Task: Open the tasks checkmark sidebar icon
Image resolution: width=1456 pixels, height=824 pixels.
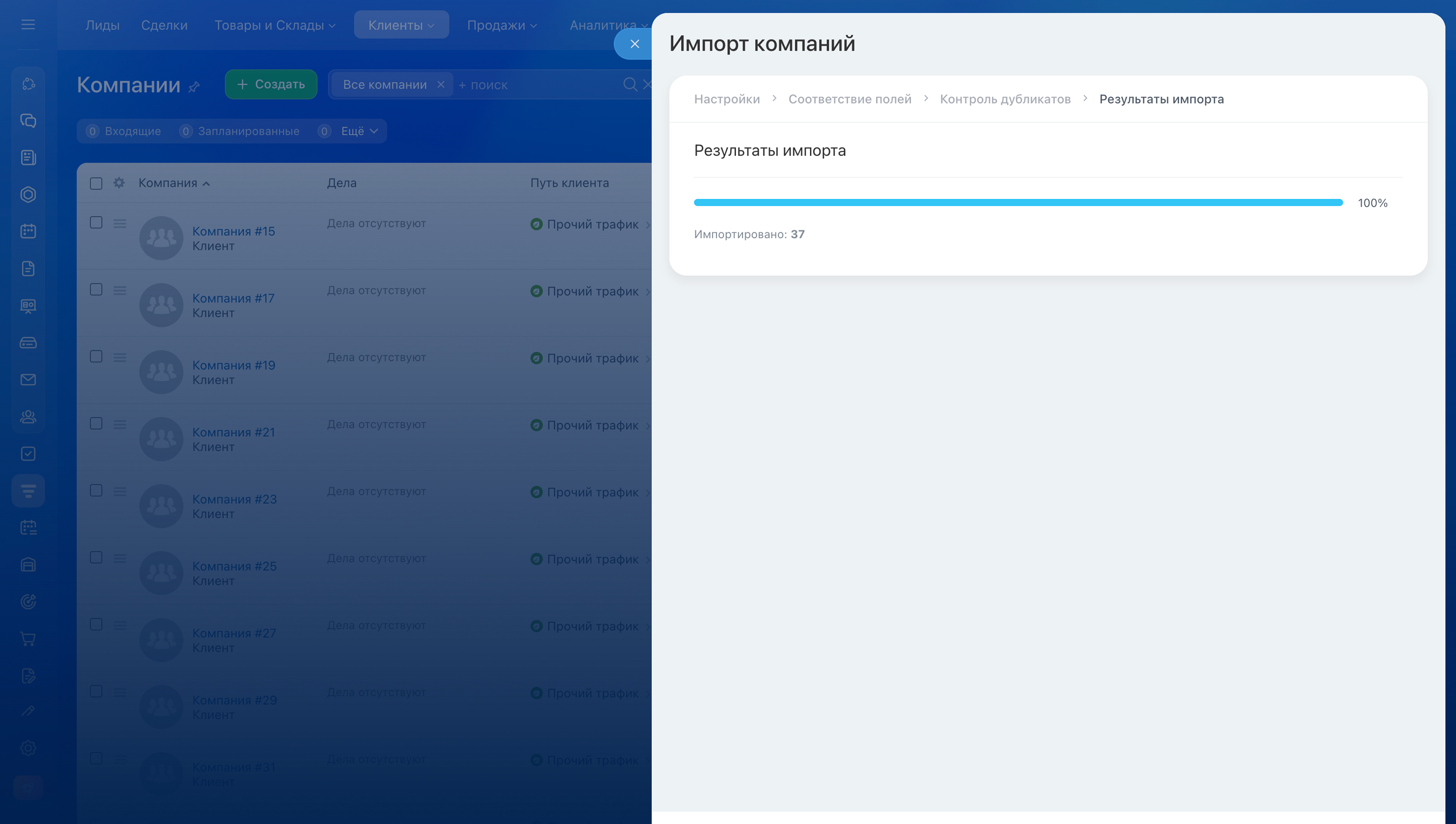Action: 28,453
